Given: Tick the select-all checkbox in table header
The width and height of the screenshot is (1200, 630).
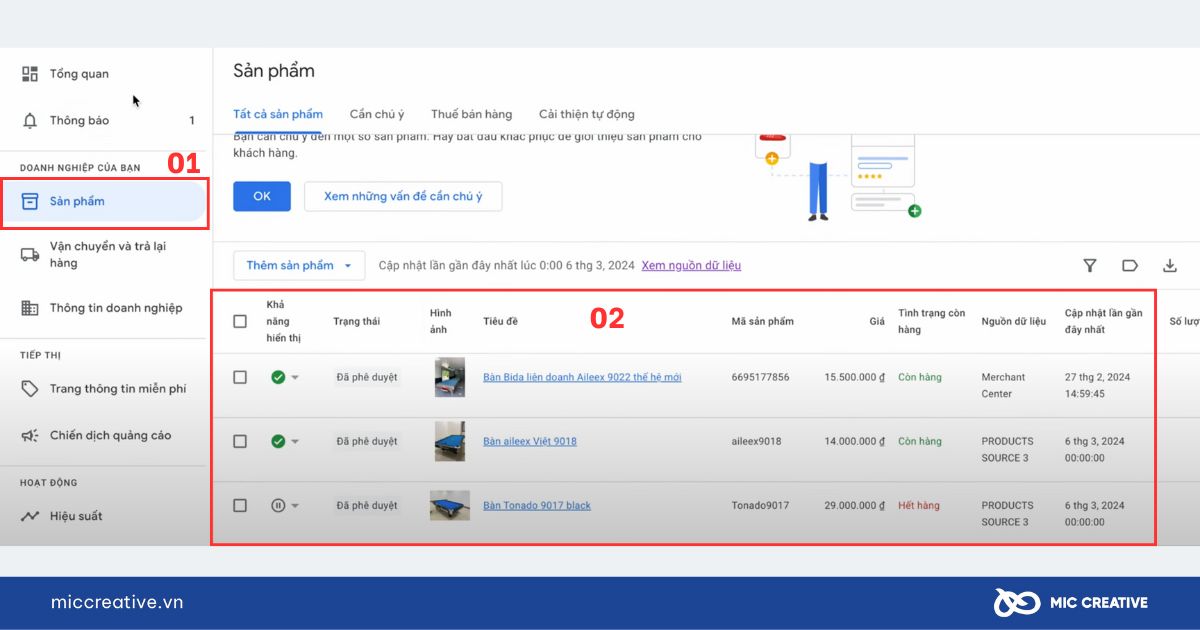Looking at the screenshot, I should tap(240, 321).
